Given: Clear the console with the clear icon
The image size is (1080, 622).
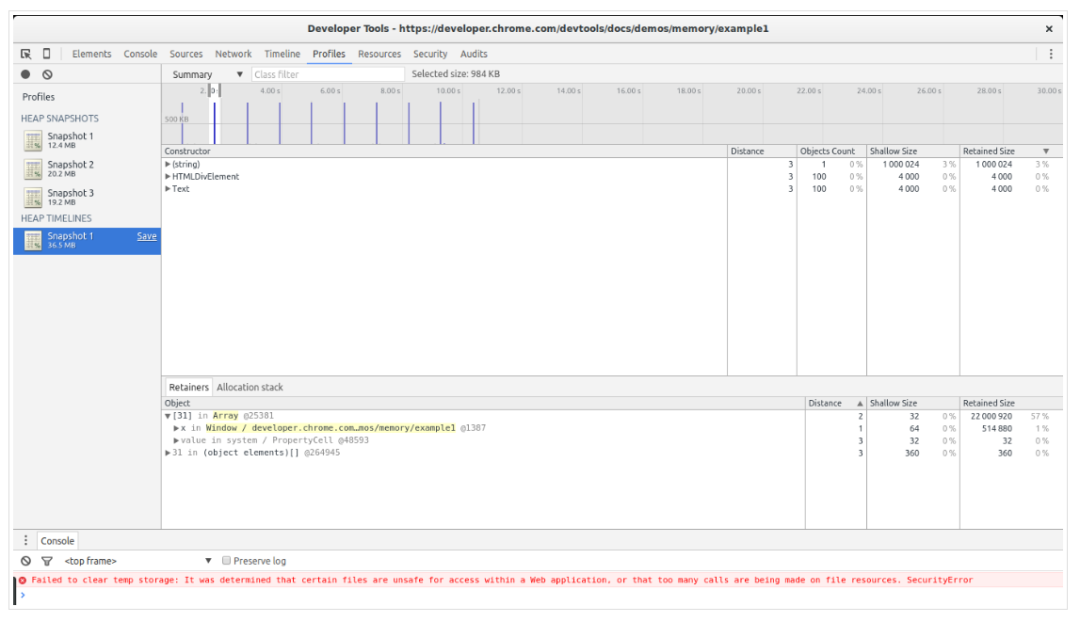Looking at the screenshot, I should click(25, 561).
